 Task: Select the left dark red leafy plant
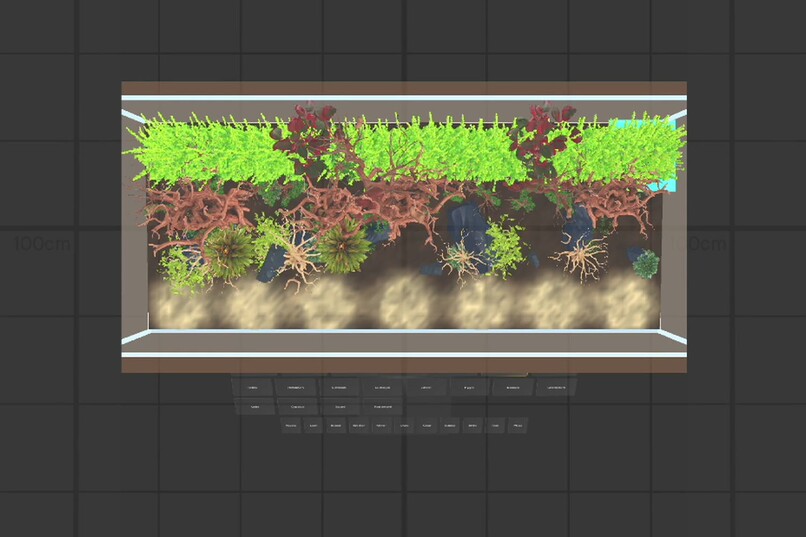click(303, 134)
